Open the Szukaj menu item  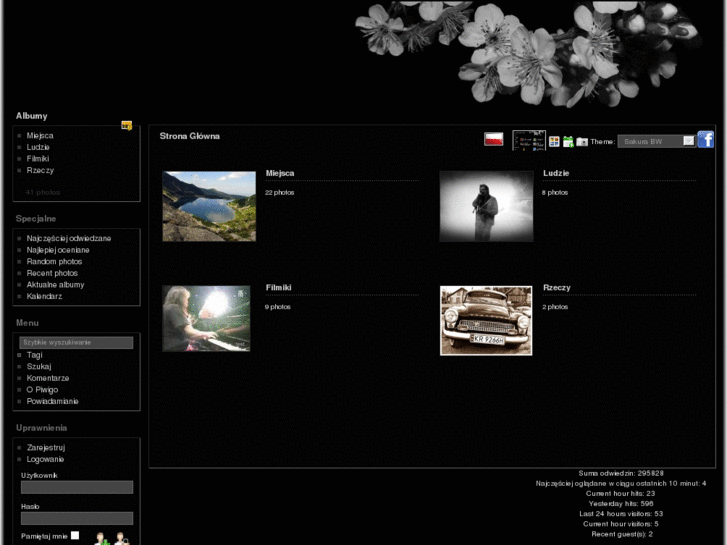point(39,366)
